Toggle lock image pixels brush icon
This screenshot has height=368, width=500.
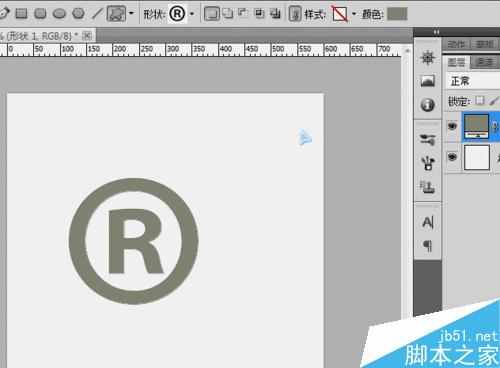coord(494,101)
